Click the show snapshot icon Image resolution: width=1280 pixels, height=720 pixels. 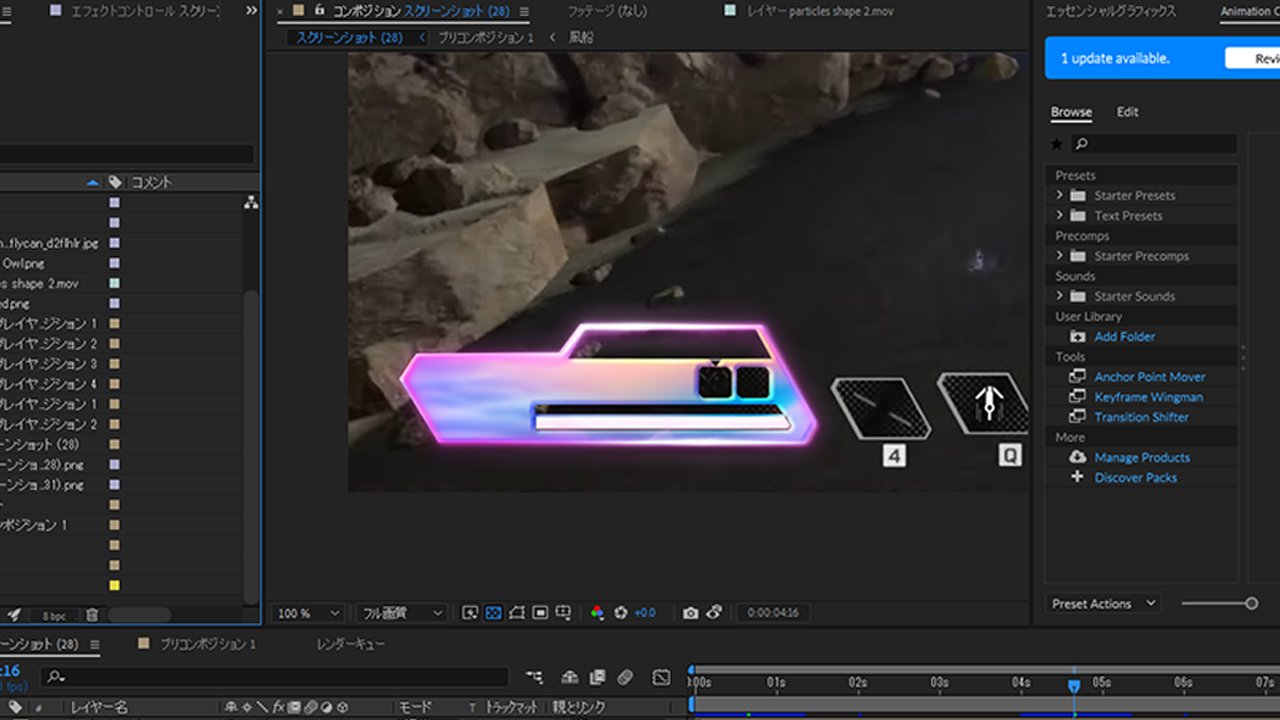714,613
